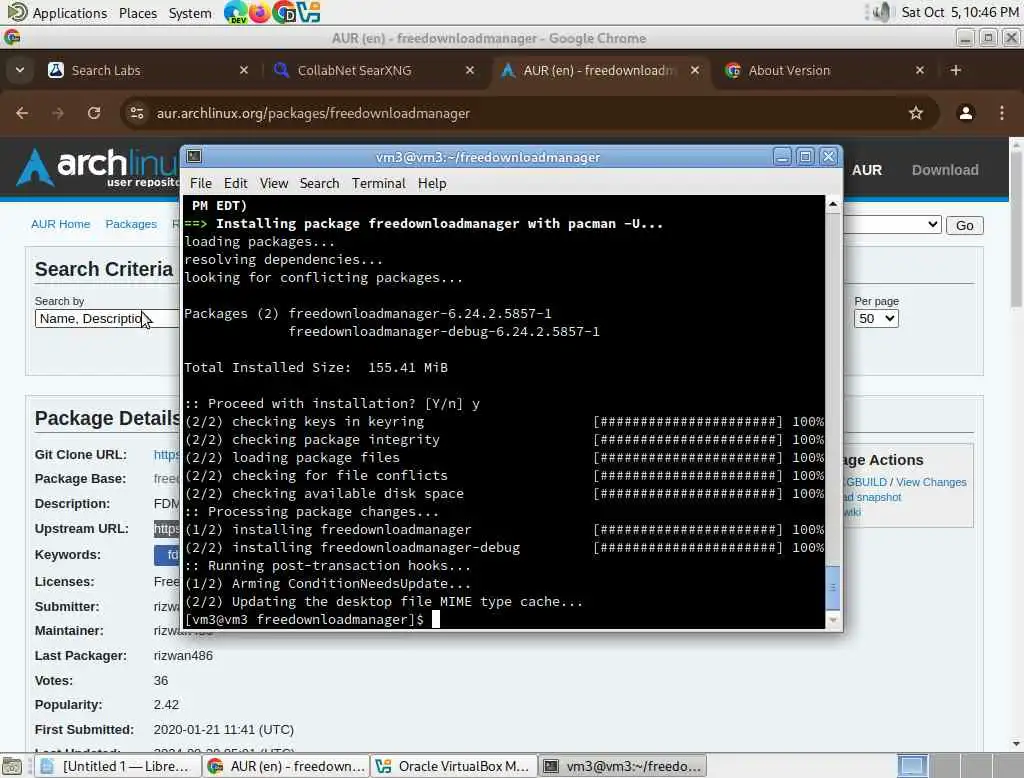
Task: View site information icon in address bar
Action: [x=136, y=113]
